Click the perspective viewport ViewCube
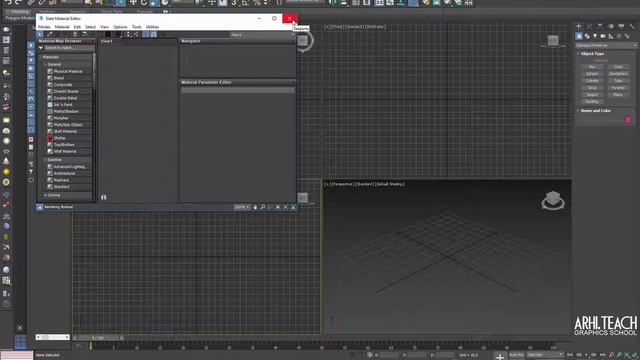 click(553, 200)
